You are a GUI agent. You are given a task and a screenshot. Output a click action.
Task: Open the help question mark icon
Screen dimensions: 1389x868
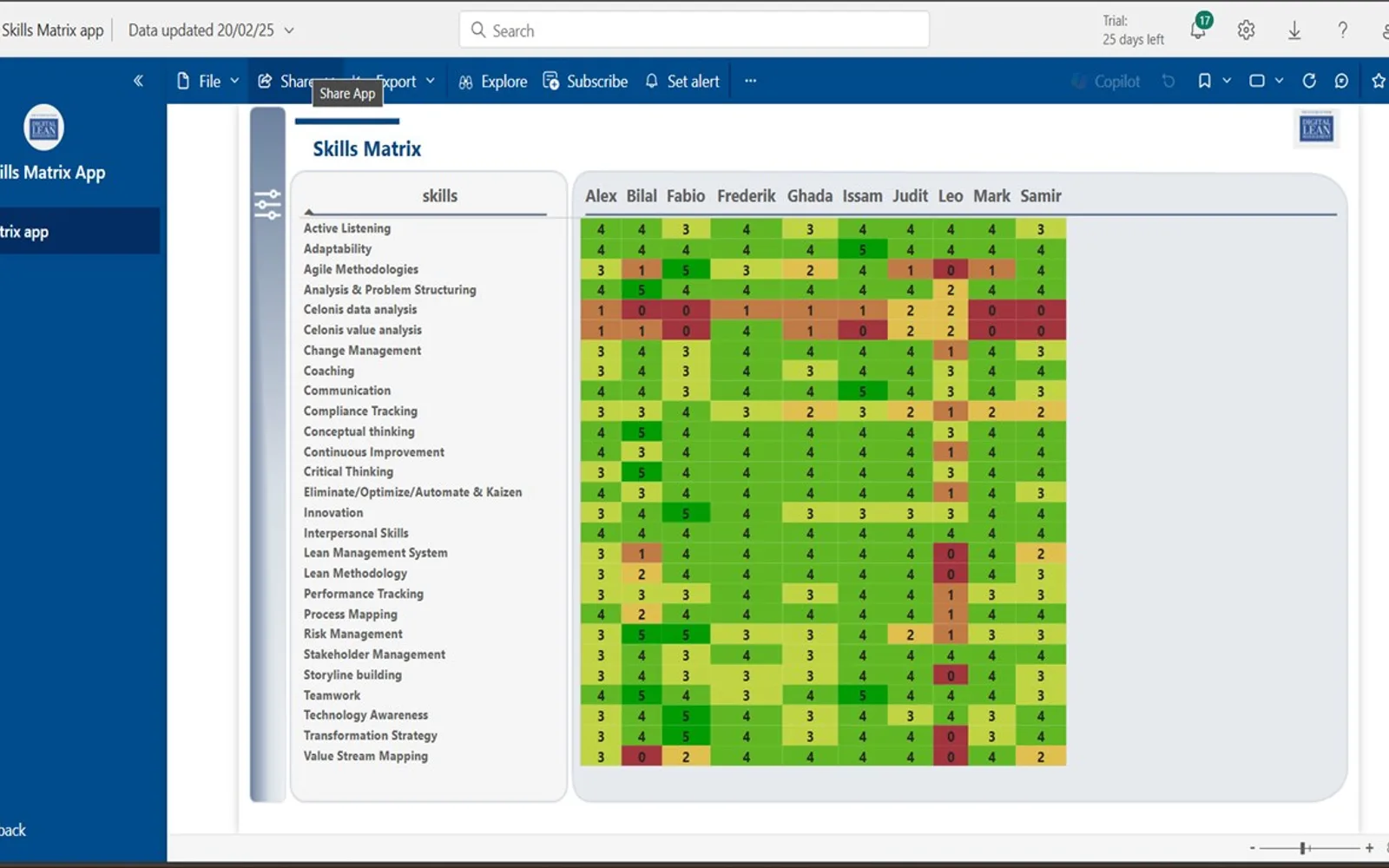(1342, 30)
